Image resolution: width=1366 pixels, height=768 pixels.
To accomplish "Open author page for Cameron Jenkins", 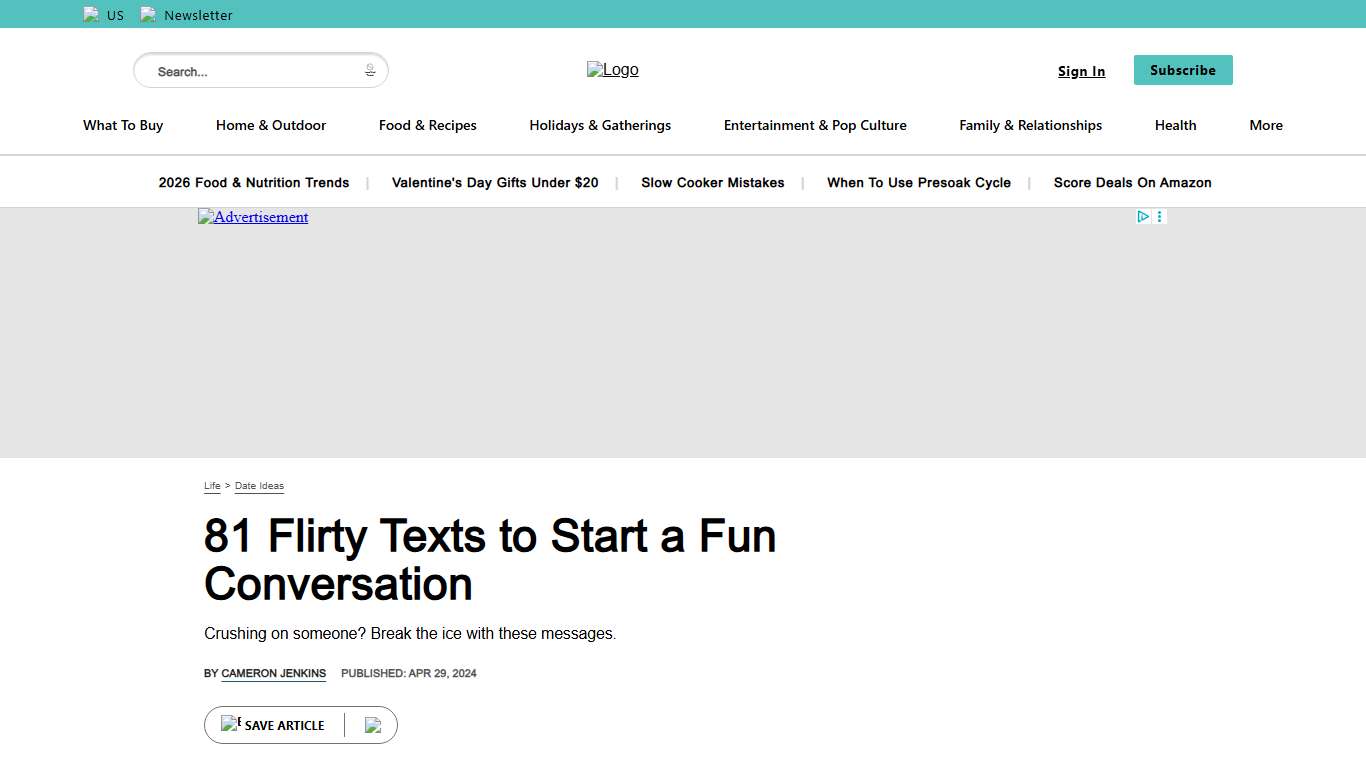I will pos(272,673).
